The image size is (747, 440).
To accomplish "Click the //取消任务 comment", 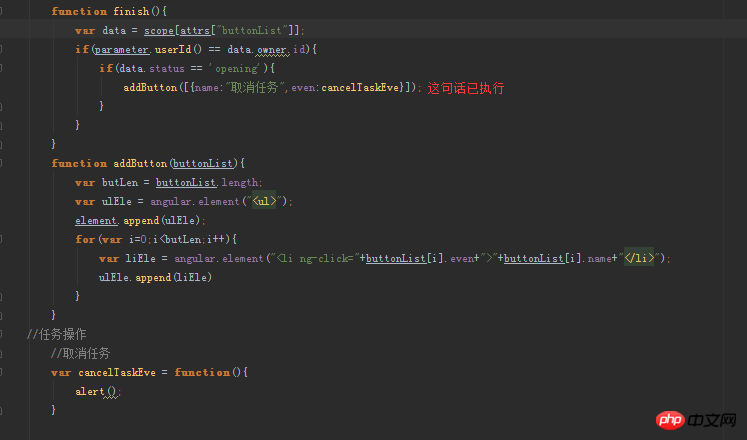I will 81,353.
